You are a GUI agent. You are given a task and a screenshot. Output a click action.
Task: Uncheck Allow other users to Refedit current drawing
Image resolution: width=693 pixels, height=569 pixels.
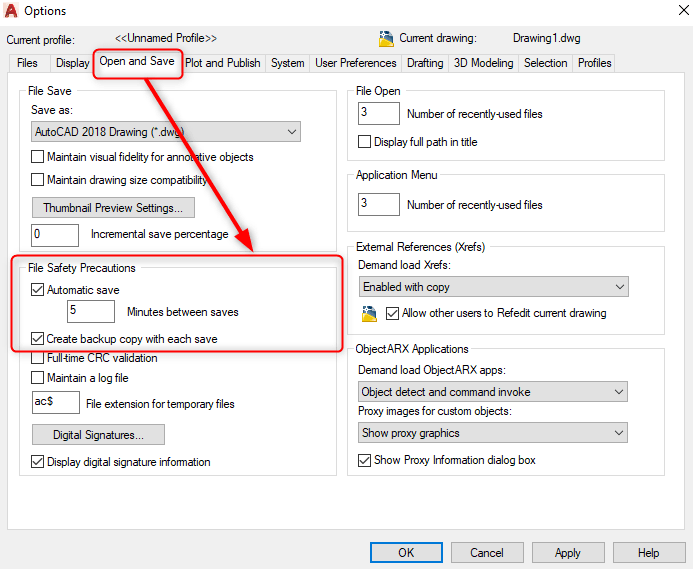pos(392,313)
